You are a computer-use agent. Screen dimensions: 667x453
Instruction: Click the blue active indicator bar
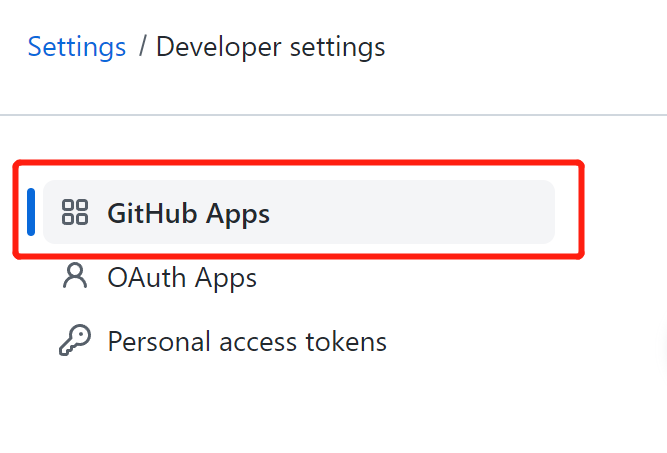pyautogui.click(x=32, y=212)
